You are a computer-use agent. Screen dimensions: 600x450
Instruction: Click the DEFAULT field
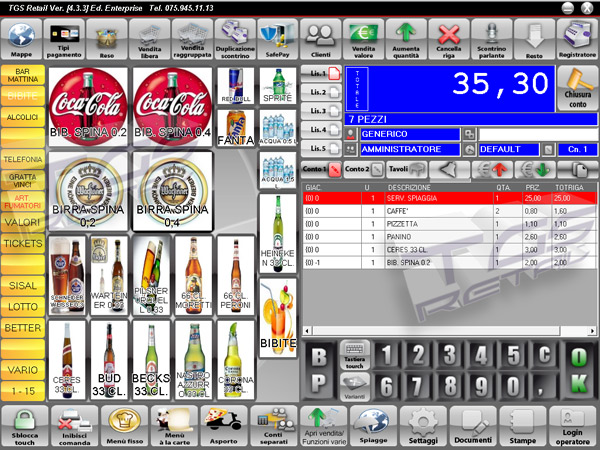pyautogui.click(x=509, y=149)
